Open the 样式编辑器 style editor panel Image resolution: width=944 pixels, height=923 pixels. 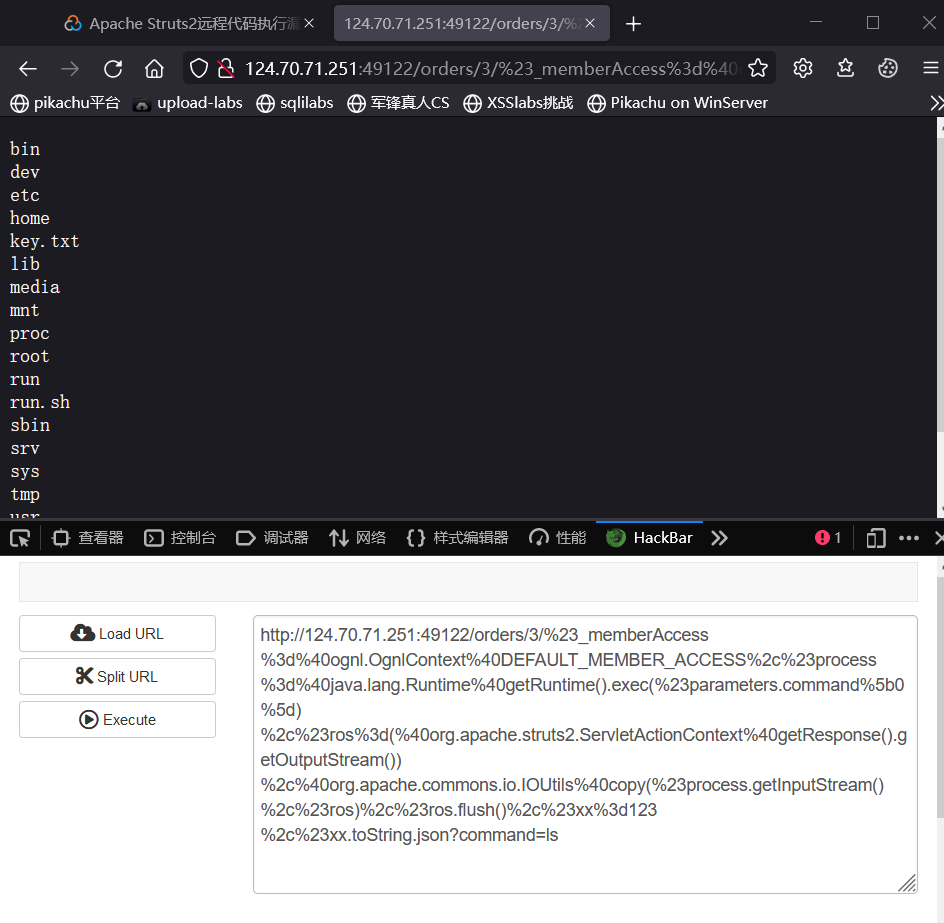click(458, 538)
